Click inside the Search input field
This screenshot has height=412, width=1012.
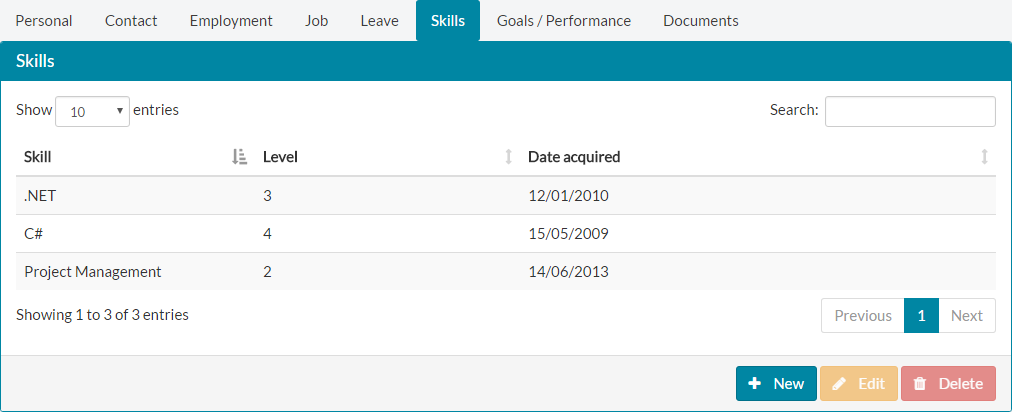pos(909,111)
